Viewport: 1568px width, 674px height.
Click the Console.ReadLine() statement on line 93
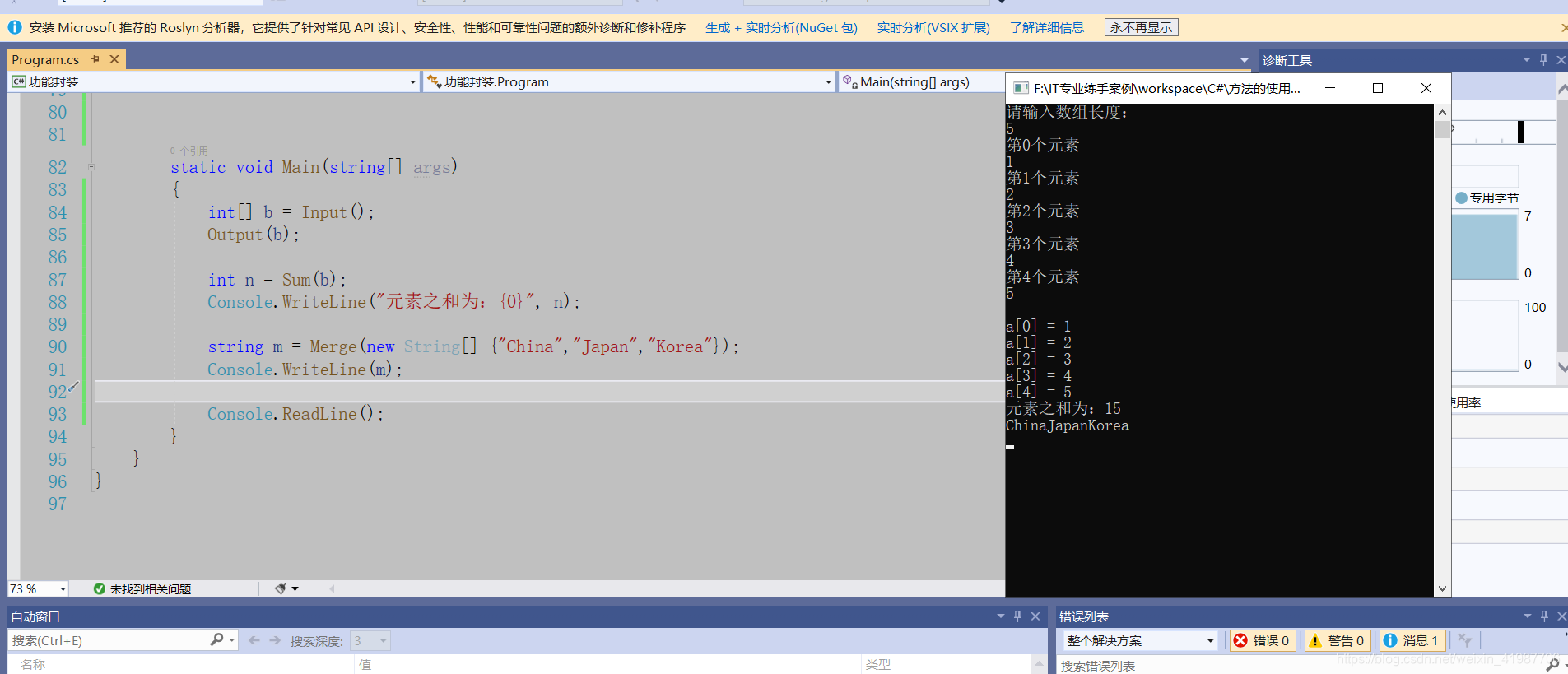coord(295,414)
